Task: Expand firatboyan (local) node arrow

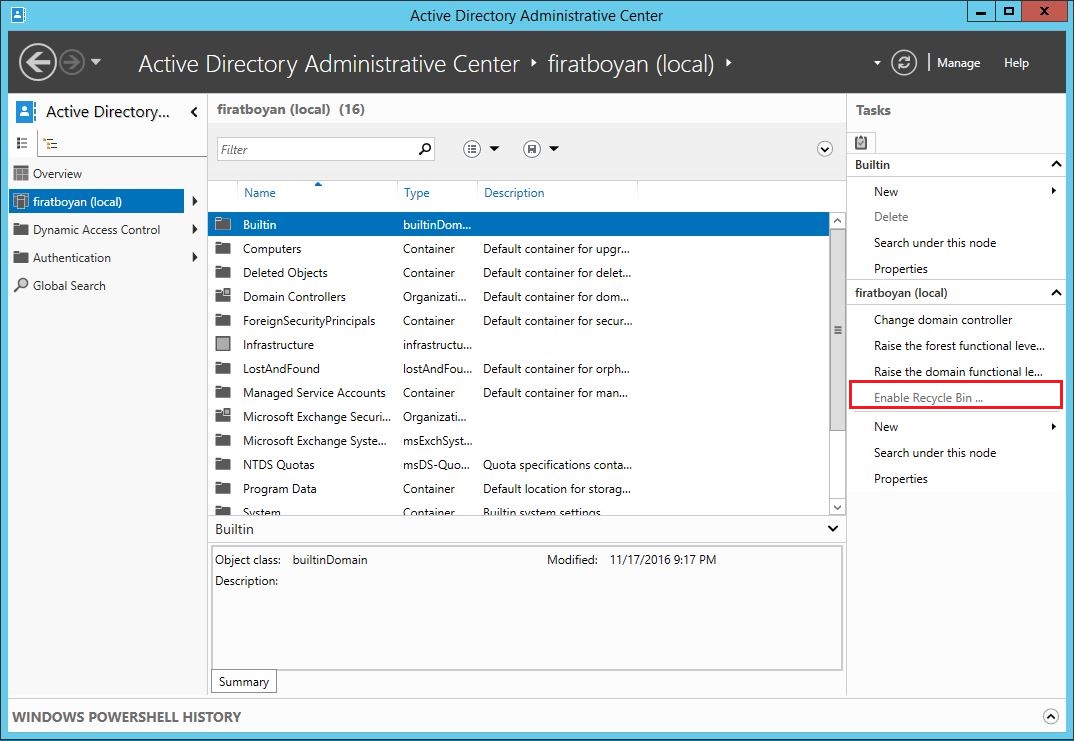Action: pyautogui.click(x=195, y=201)
